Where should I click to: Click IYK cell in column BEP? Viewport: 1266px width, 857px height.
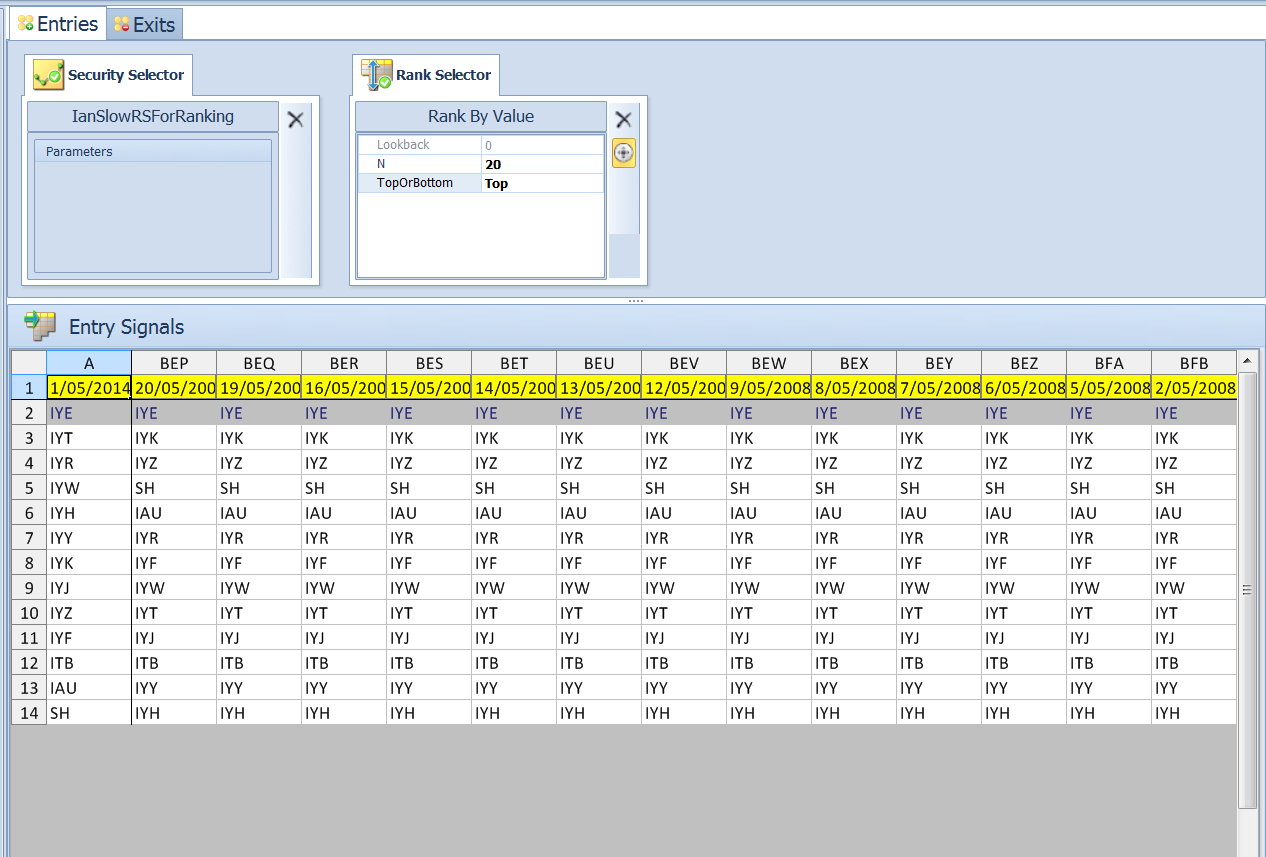tap(174, 438)
